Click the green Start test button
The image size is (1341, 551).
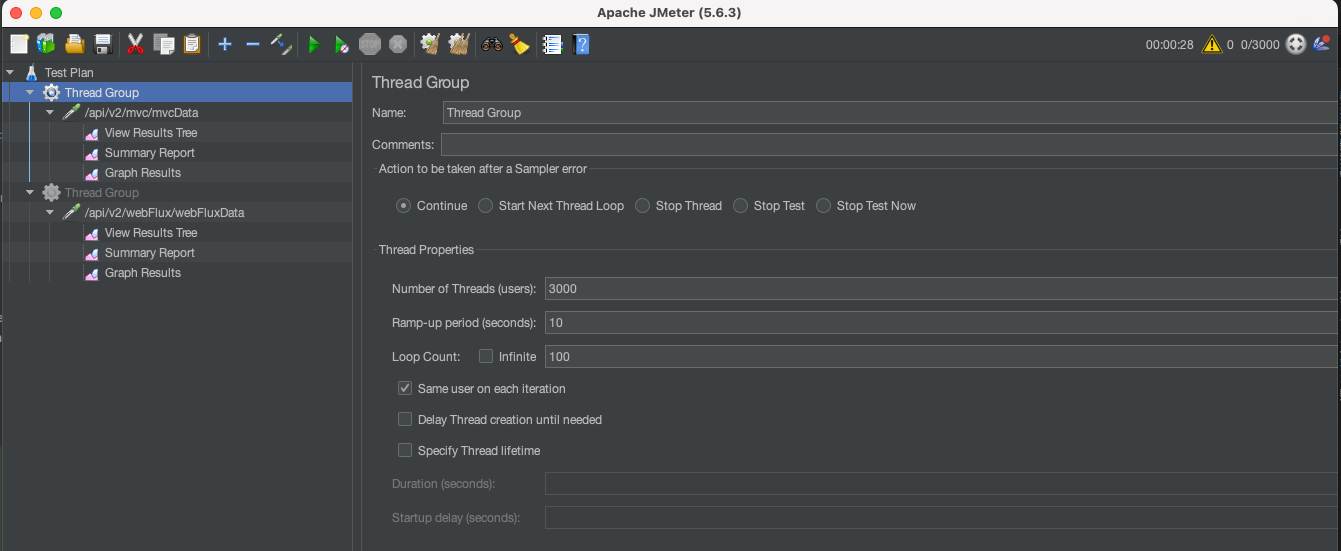click(313, 44)
